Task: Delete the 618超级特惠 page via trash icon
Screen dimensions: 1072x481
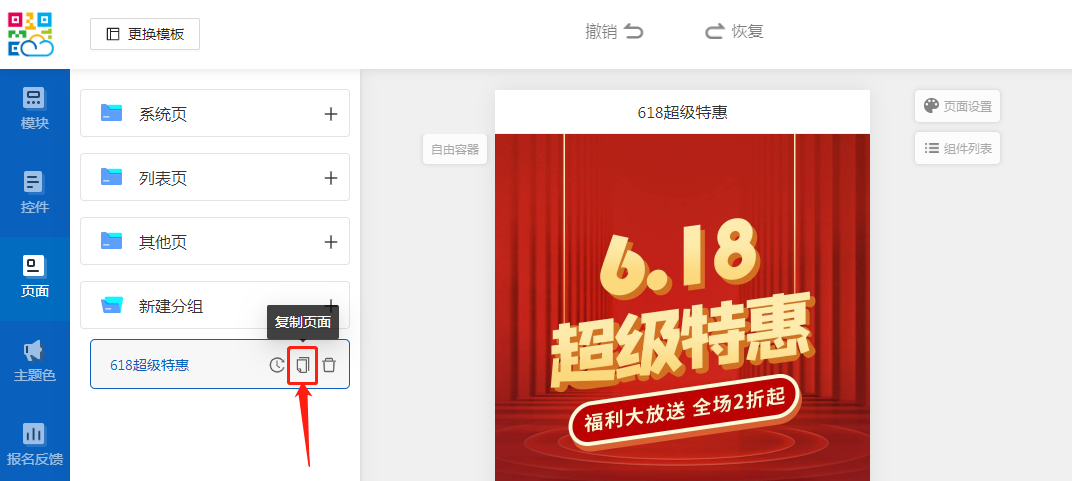Action: coord(329,365)
